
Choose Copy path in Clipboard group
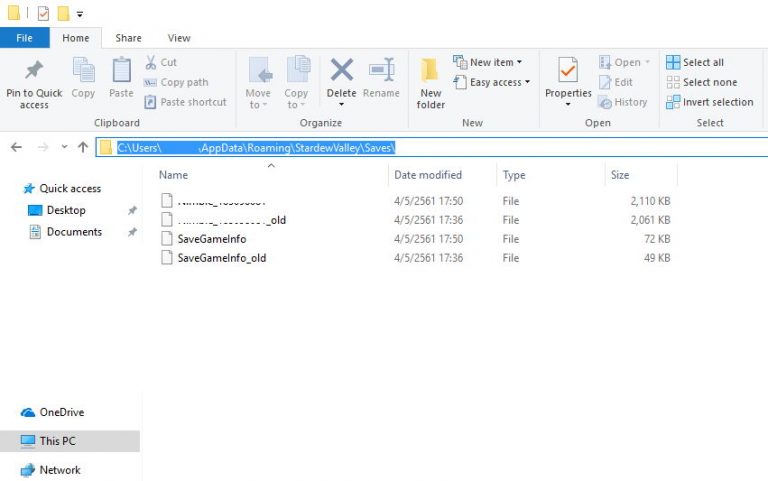tap(176, 82)
